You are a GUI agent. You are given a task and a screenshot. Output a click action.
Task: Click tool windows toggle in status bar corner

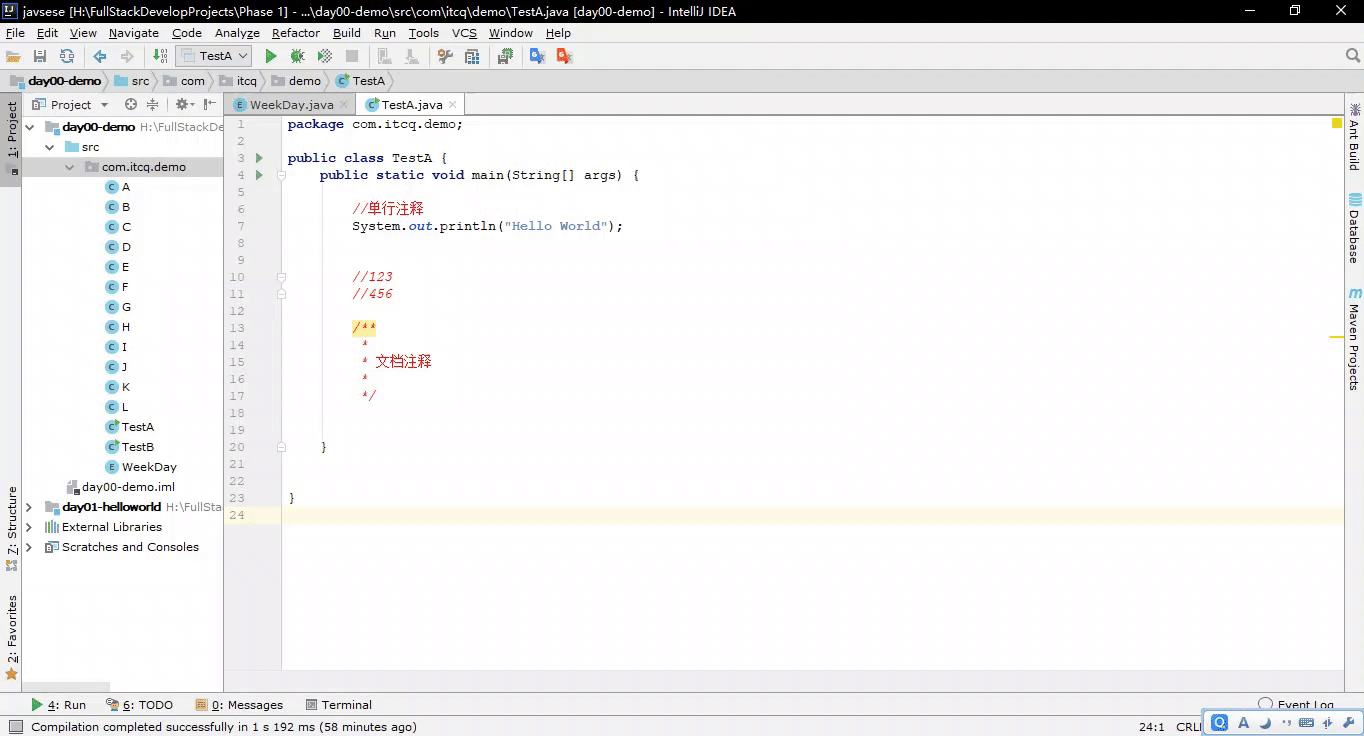pyautogui.click(x=14, y=727)
